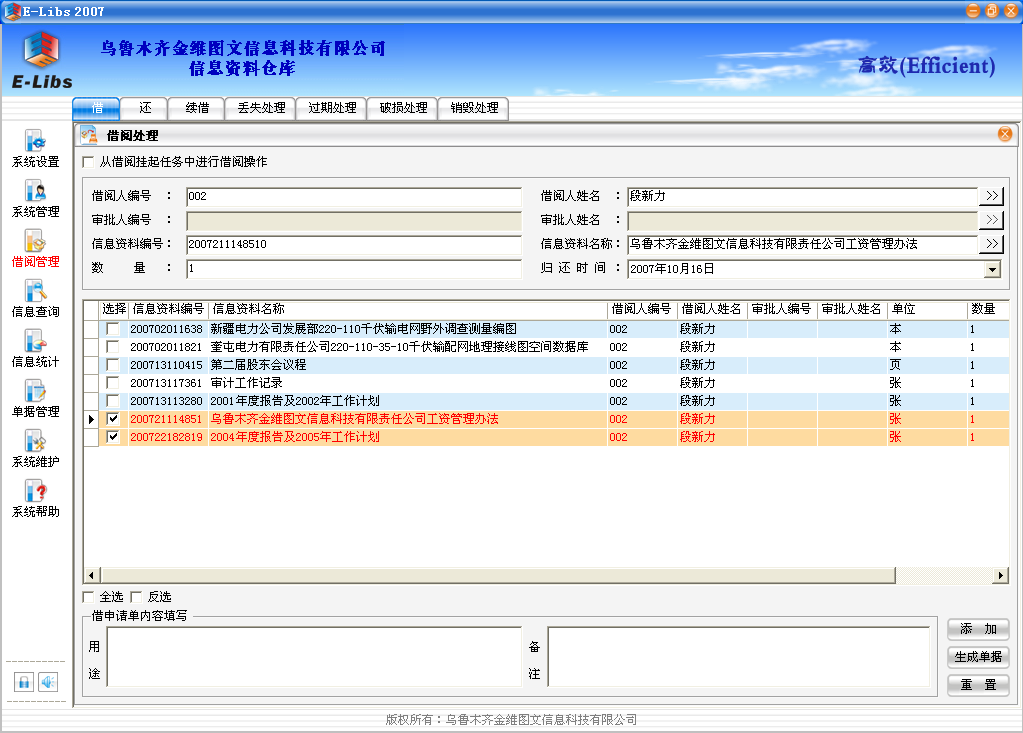The image size is (1023, 733).
Task: Click the 数量 column header
Action: [x=988, y=309]
